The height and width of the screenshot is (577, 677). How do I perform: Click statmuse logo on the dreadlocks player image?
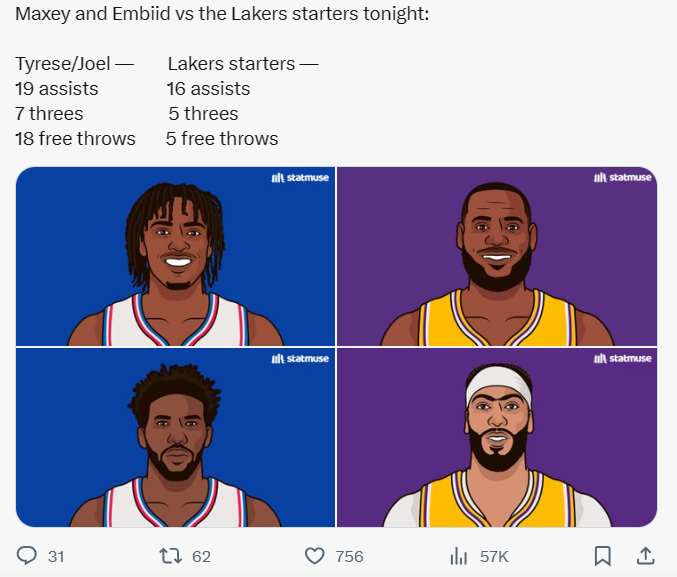pyautogui.click(x=300, y=178)
